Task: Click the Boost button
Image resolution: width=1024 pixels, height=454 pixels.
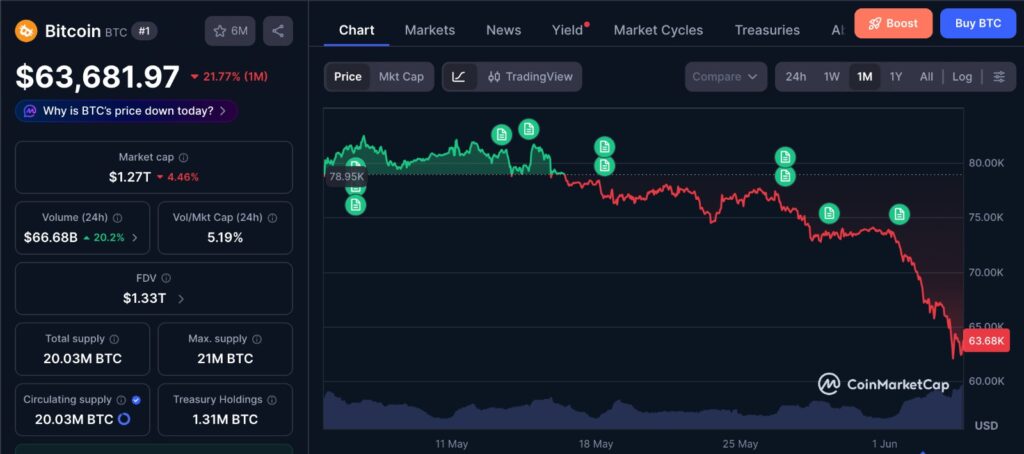Action: point(893,24)
